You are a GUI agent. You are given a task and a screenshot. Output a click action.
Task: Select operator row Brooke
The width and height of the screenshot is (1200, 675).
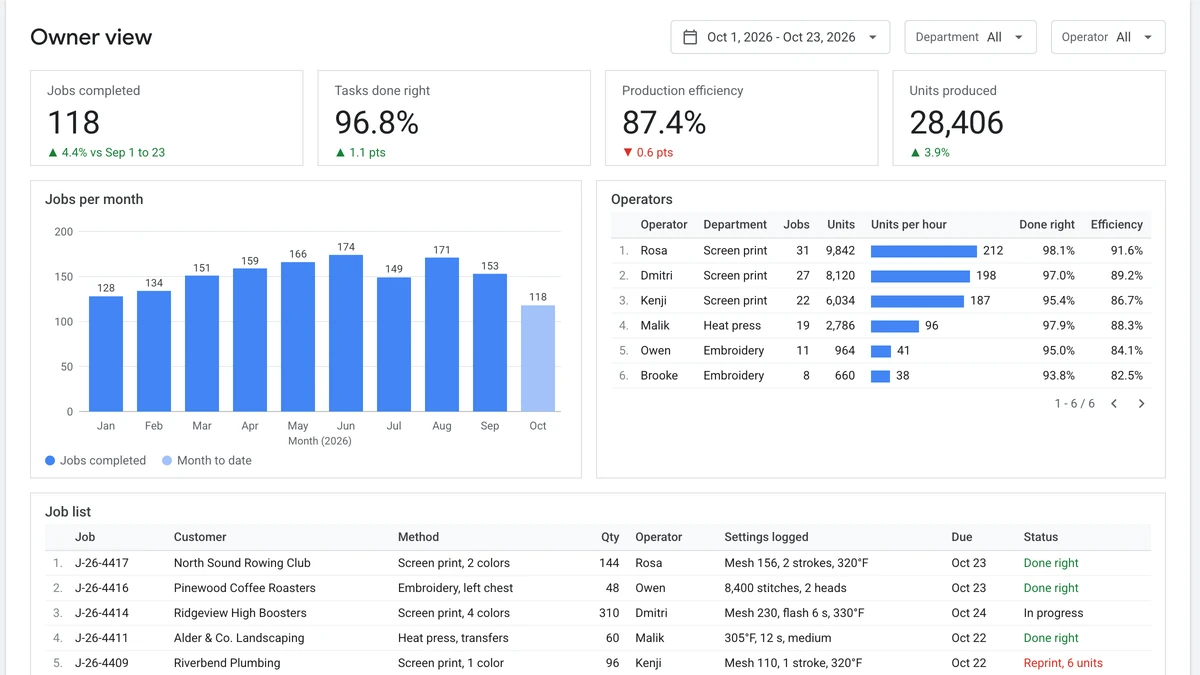pos(881,376)
